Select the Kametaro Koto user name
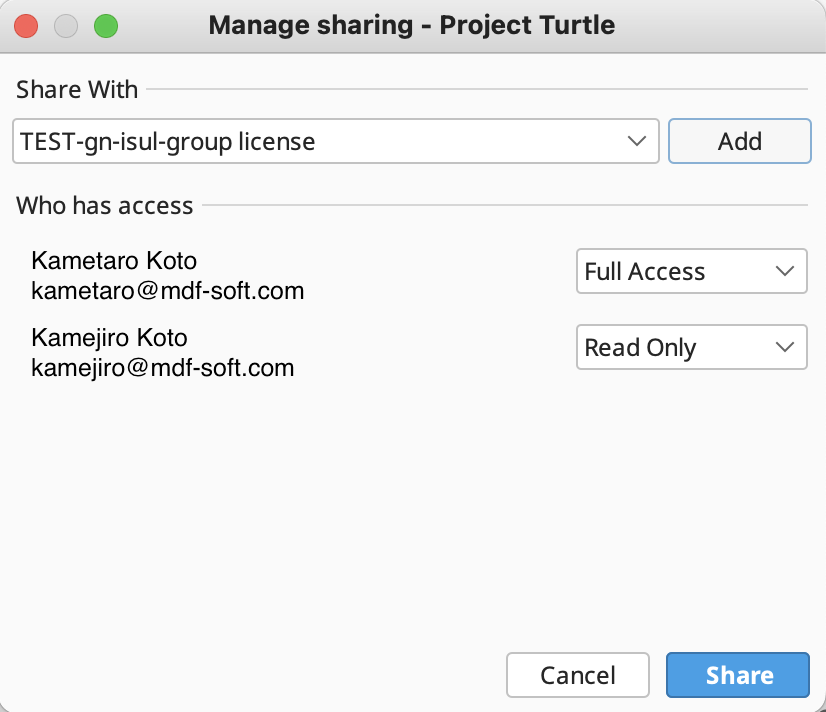826x712 pixels. [114, 261]
